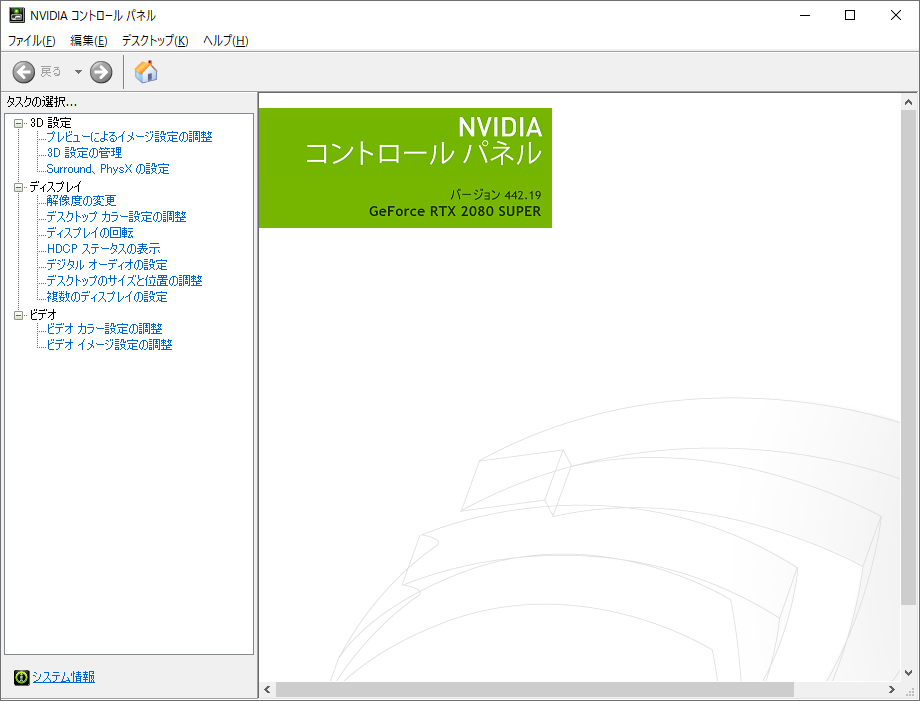This screenshot has height=701, width=920.
Task: Click the NVIDIA app icon in title bar
Action: [x=17, y=15]
